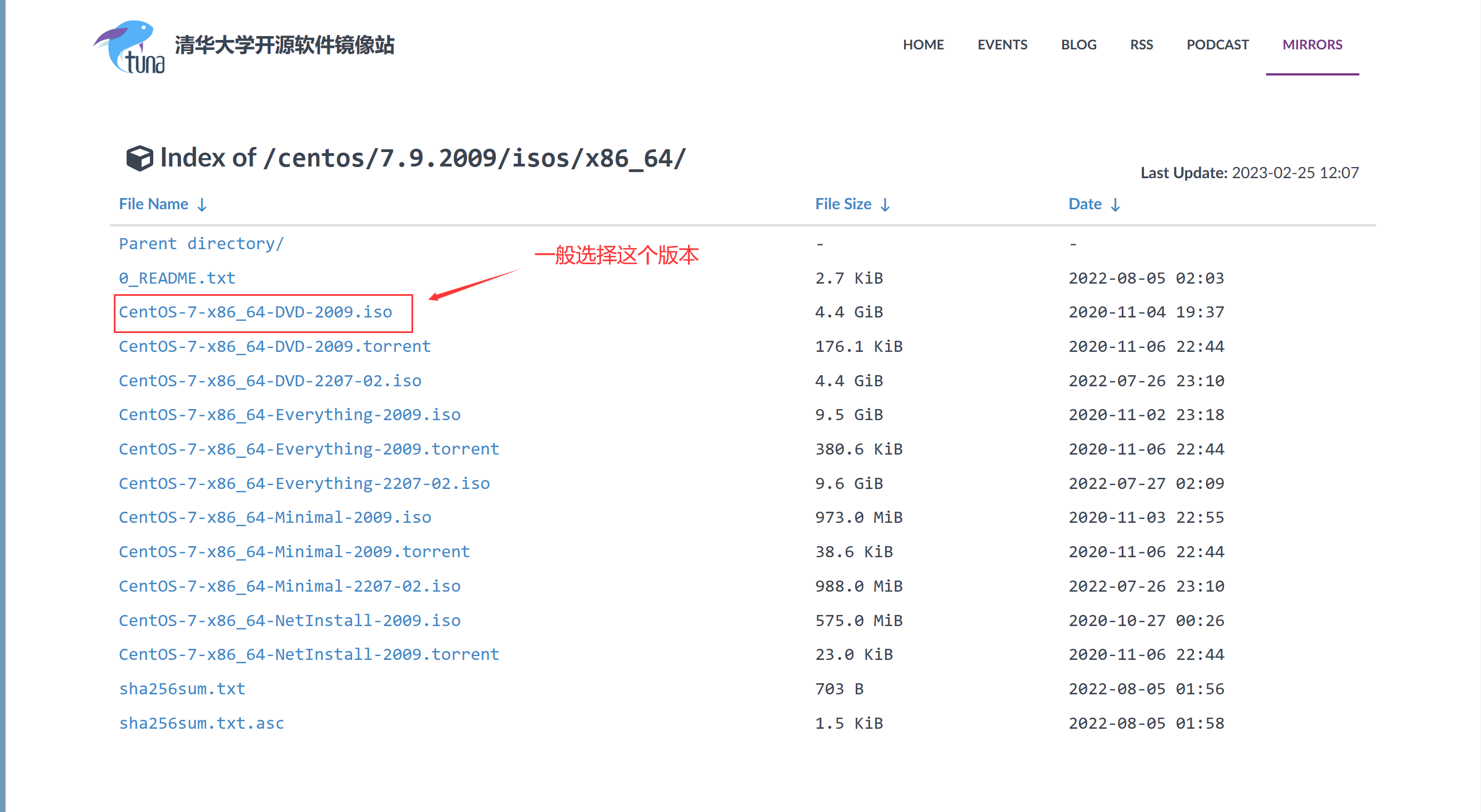Click the 973.0 MiB file size value
The image size is (1481, 812).
click(x=859, y=518)
